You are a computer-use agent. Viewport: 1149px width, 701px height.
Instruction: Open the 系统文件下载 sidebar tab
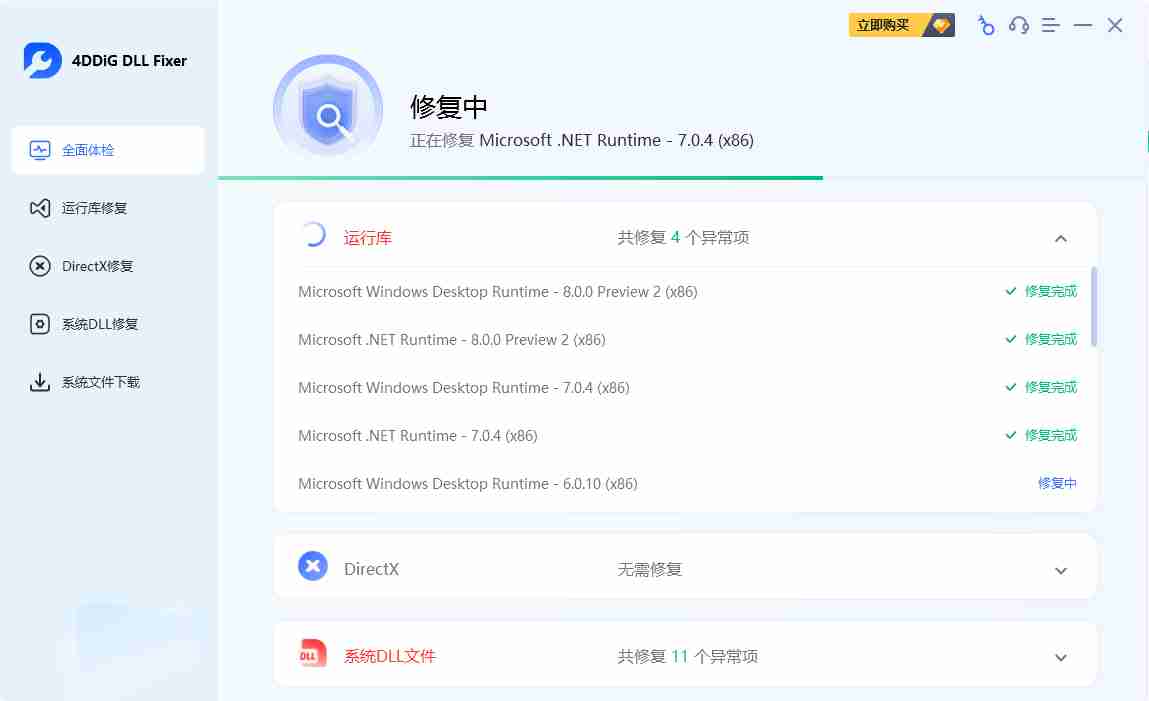(108, 382)
